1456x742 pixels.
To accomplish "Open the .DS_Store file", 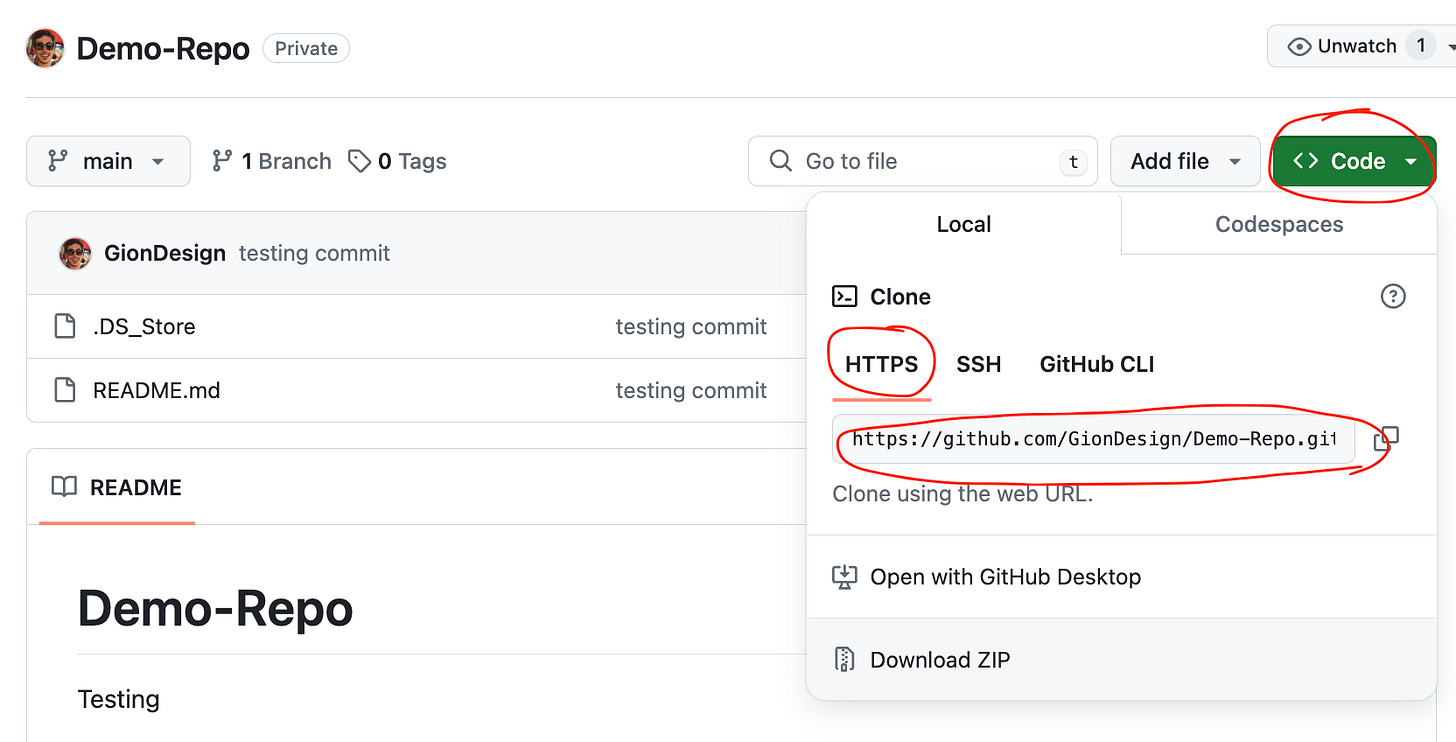I will click(x=144, y=327).
